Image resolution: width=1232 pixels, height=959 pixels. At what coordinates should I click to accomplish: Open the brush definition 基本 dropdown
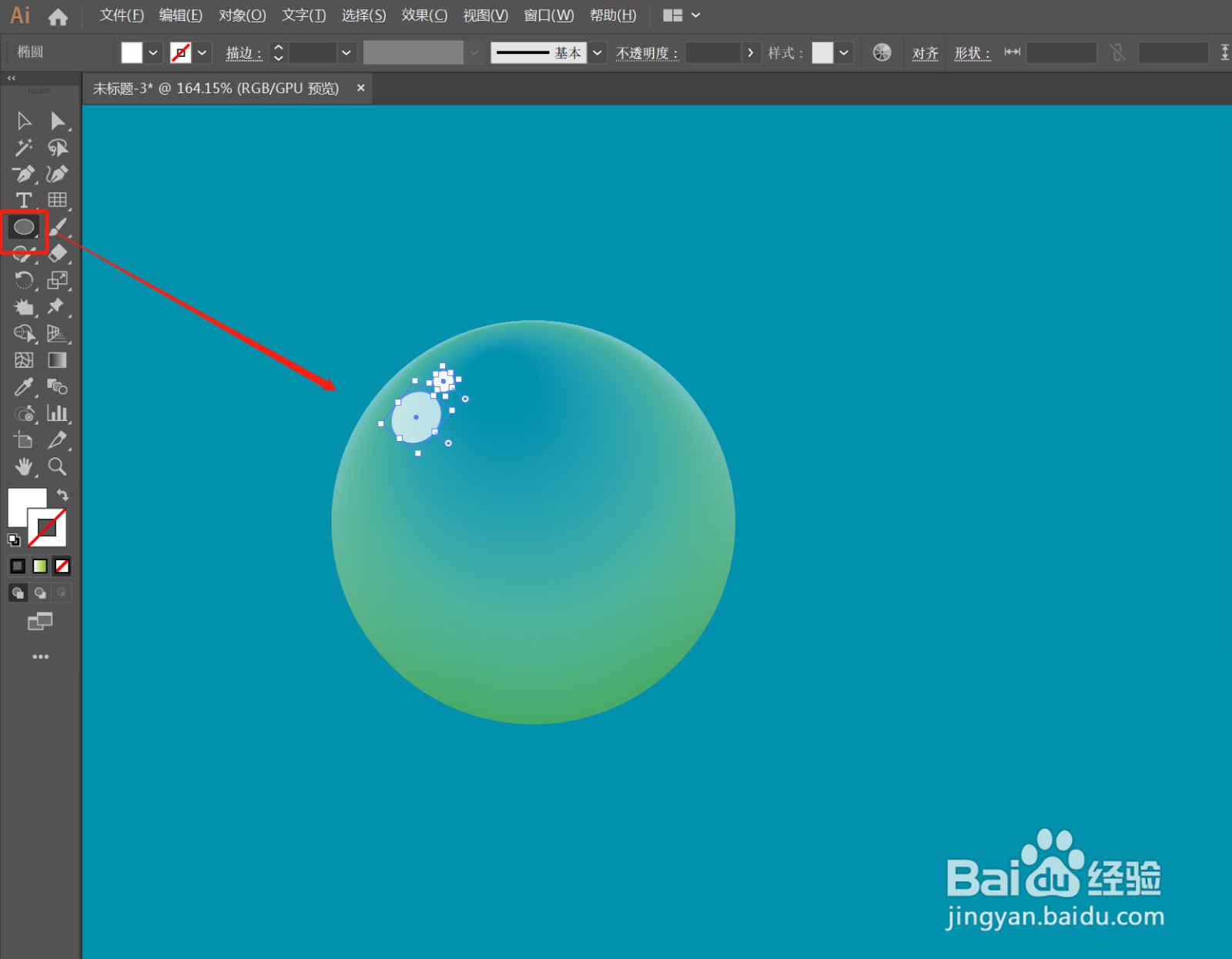(x=598, y=52)
